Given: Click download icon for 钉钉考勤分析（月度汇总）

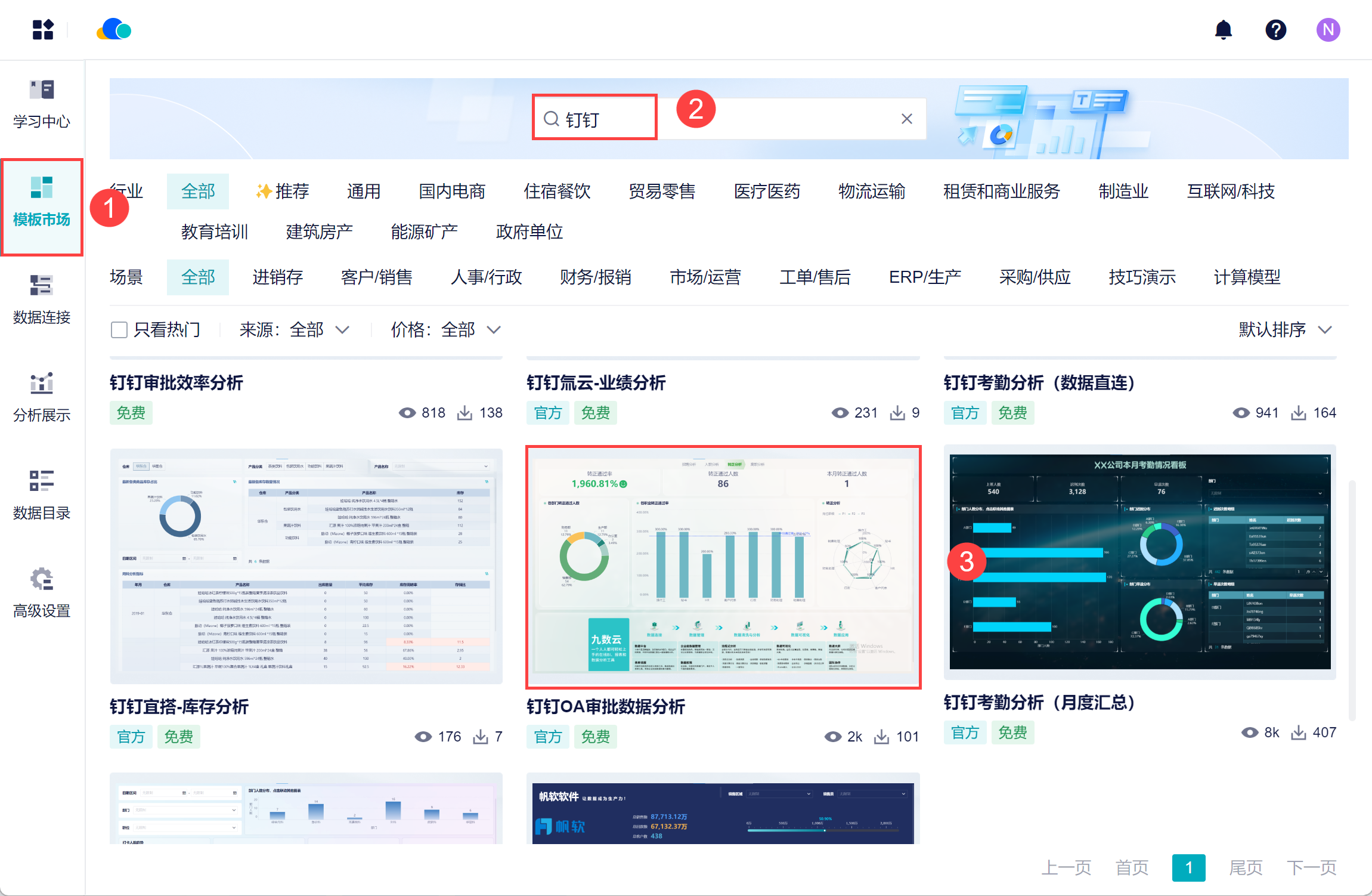Looking at the screenshot, I should [1298, 733].
